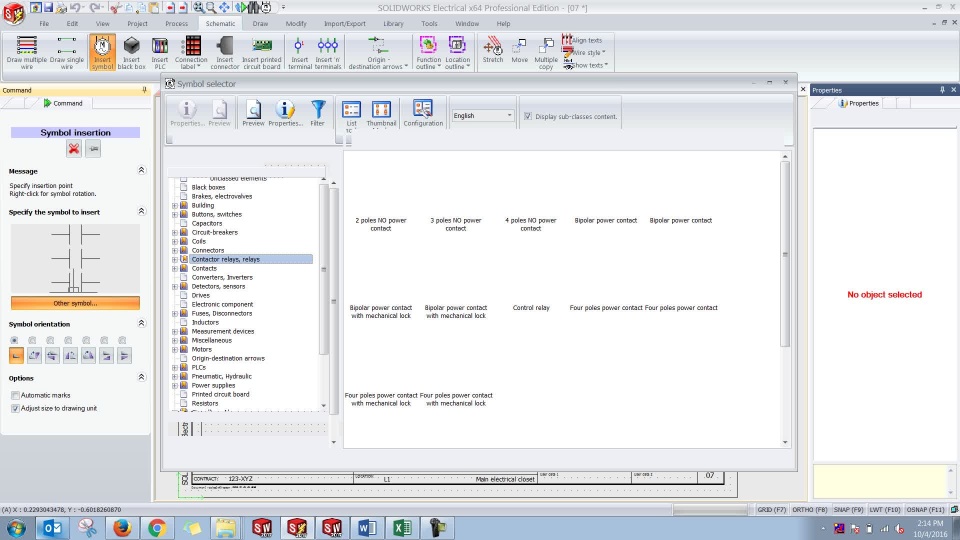960x540 pixels.
Task: Open the Project menu
Action: pos(137,23)
